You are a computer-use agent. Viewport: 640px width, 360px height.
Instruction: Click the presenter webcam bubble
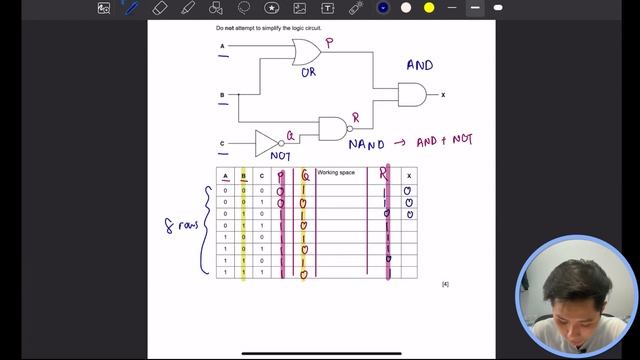click(576, 297)
